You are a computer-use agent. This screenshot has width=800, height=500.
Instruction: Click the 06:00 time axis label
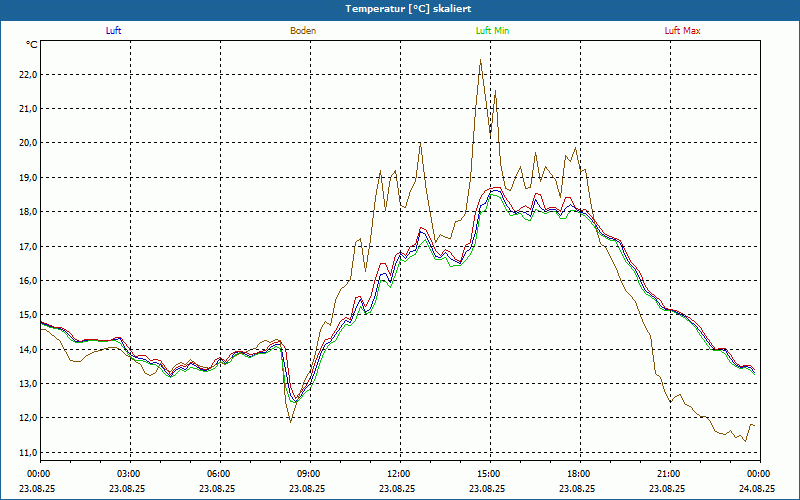click(219, 474)
